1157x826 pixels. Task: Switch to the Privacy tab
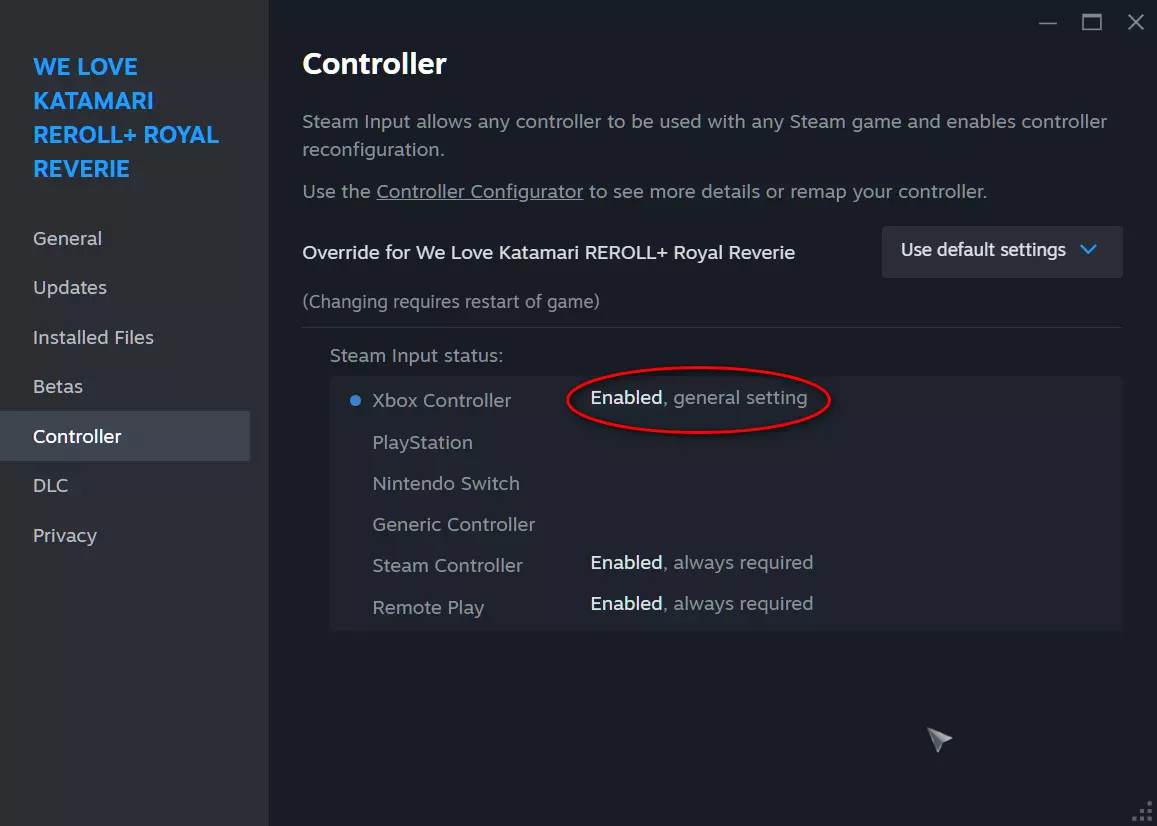click(x=65, y=536)
